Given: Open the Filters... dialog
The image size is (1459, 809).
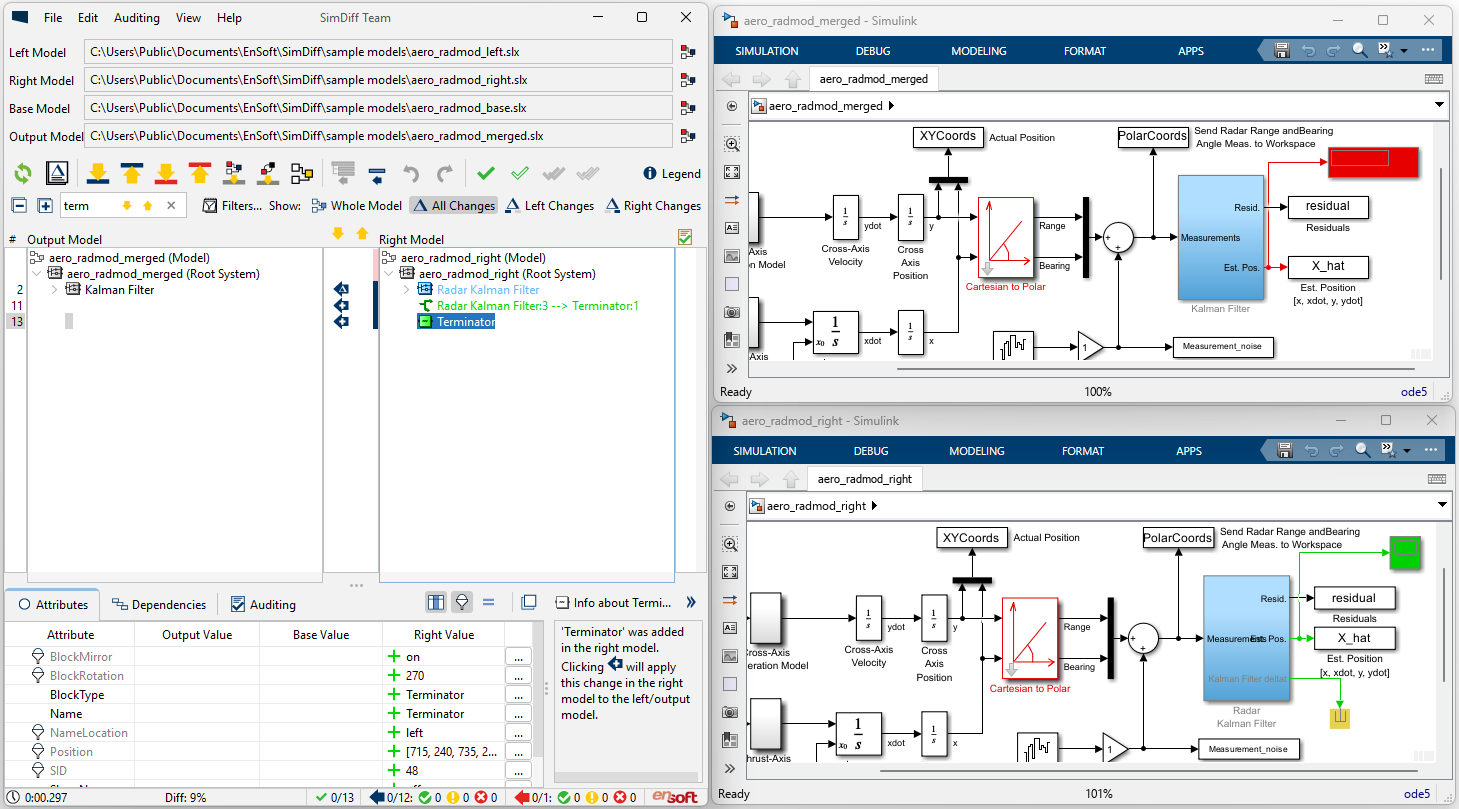Looking at the screenshot, I should pyautogui.click(x=232, y=206).
